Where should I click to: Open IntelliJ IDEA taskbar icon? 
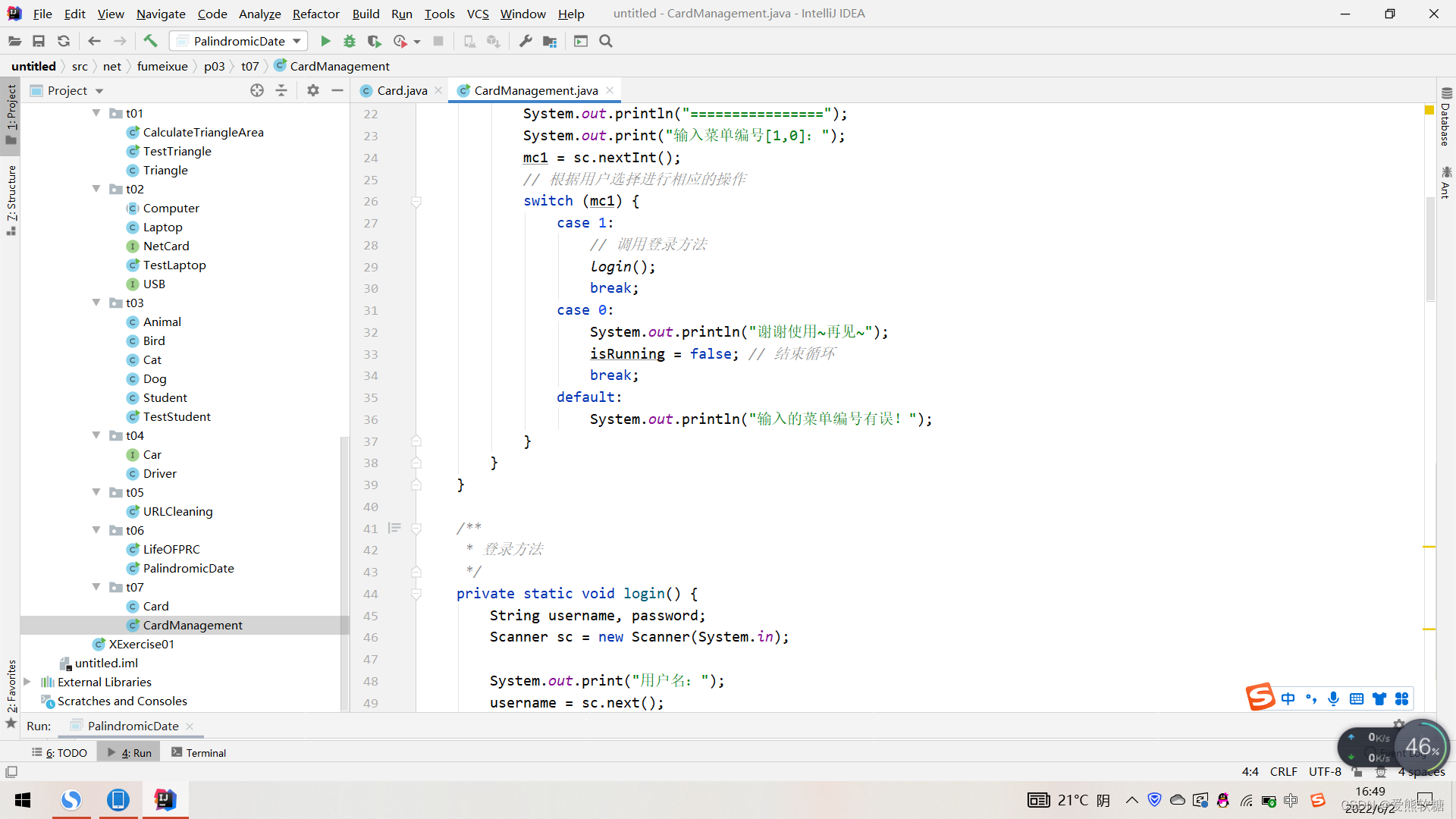pyautogui.click(x=165, y=799)
